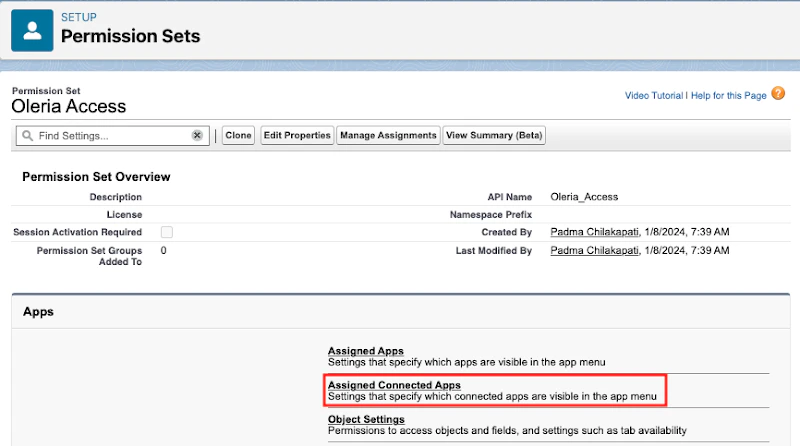Open Padma Chilakapati Created By link
Viewport: 800px width, 446px height.
(594, 232)
